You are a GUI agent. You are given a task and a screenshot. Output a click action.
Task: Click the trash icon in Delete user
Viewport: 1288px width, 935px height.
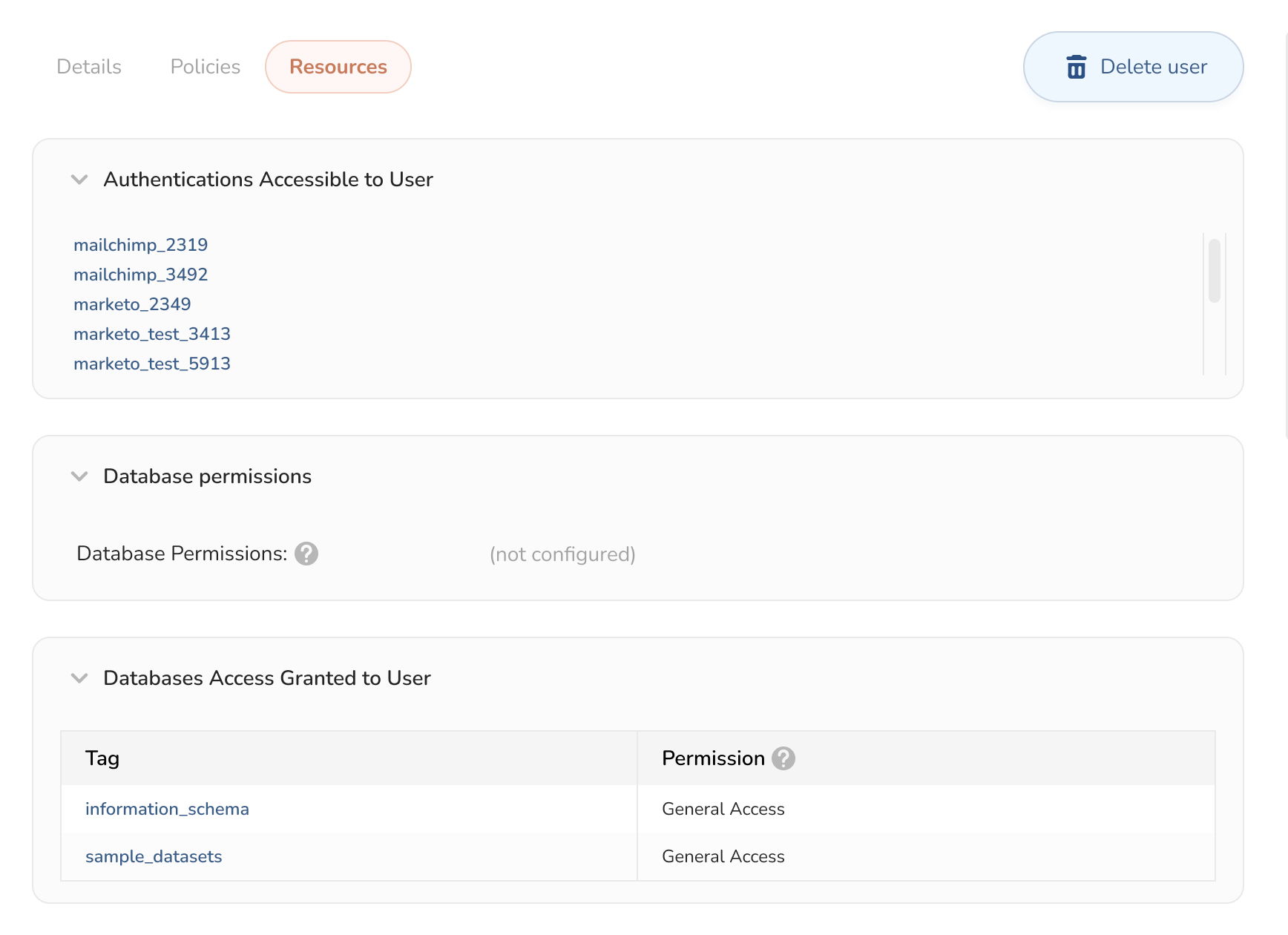pyautogui.click(x=1076, y=67)
